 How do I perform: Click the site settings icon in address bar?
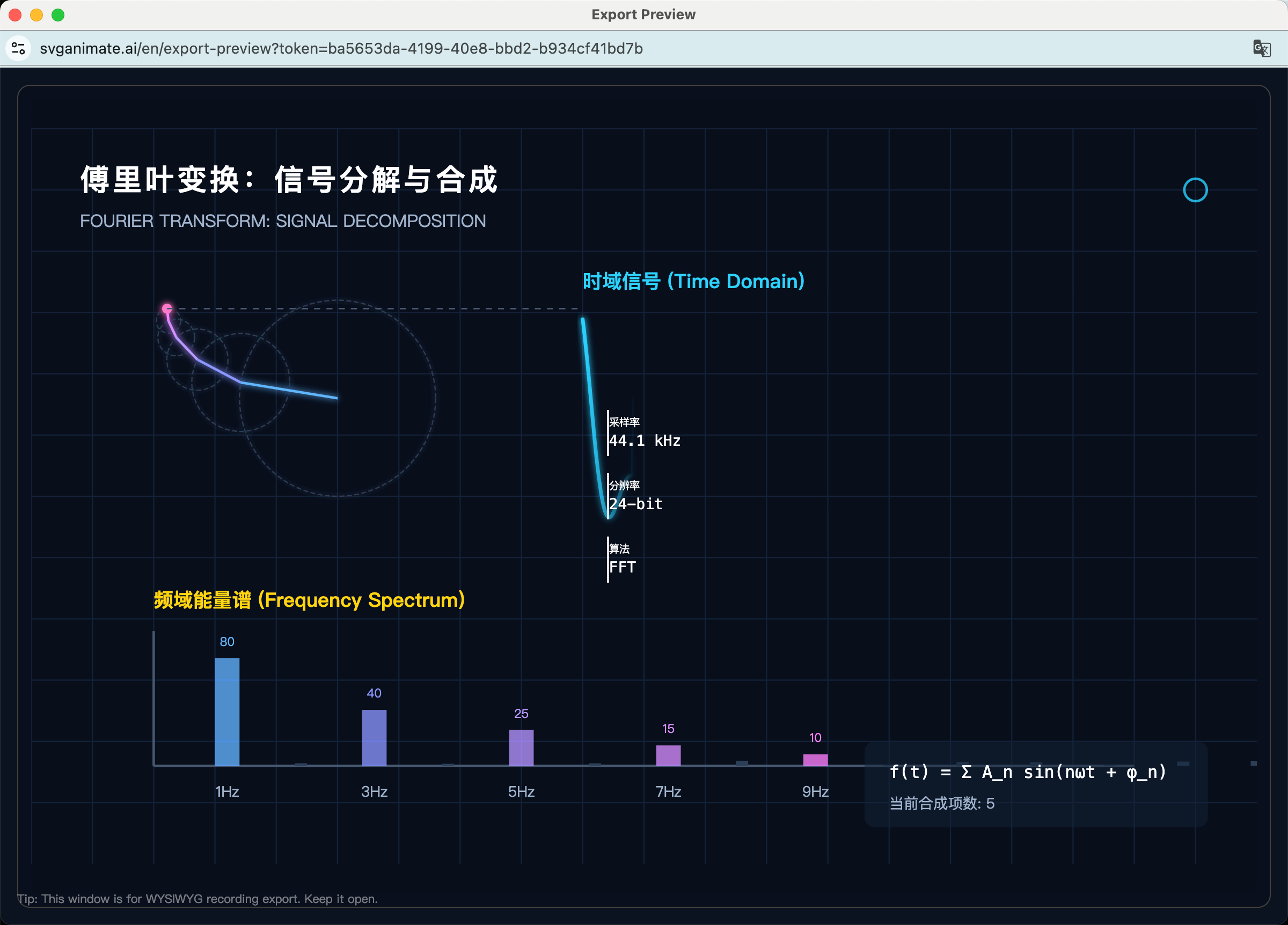[x=18, y=48]
